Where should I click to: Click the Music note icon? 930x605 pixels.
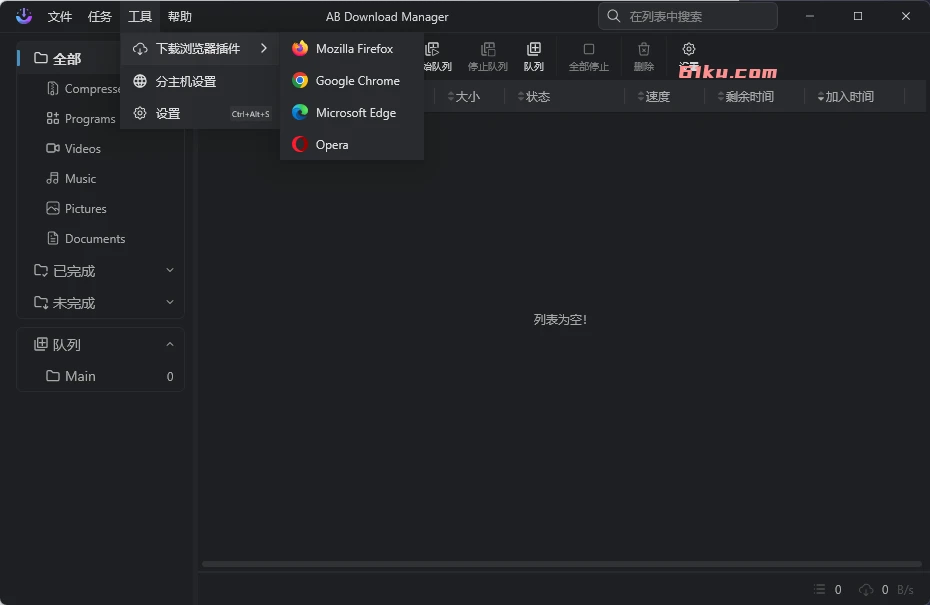coord(53,178)
